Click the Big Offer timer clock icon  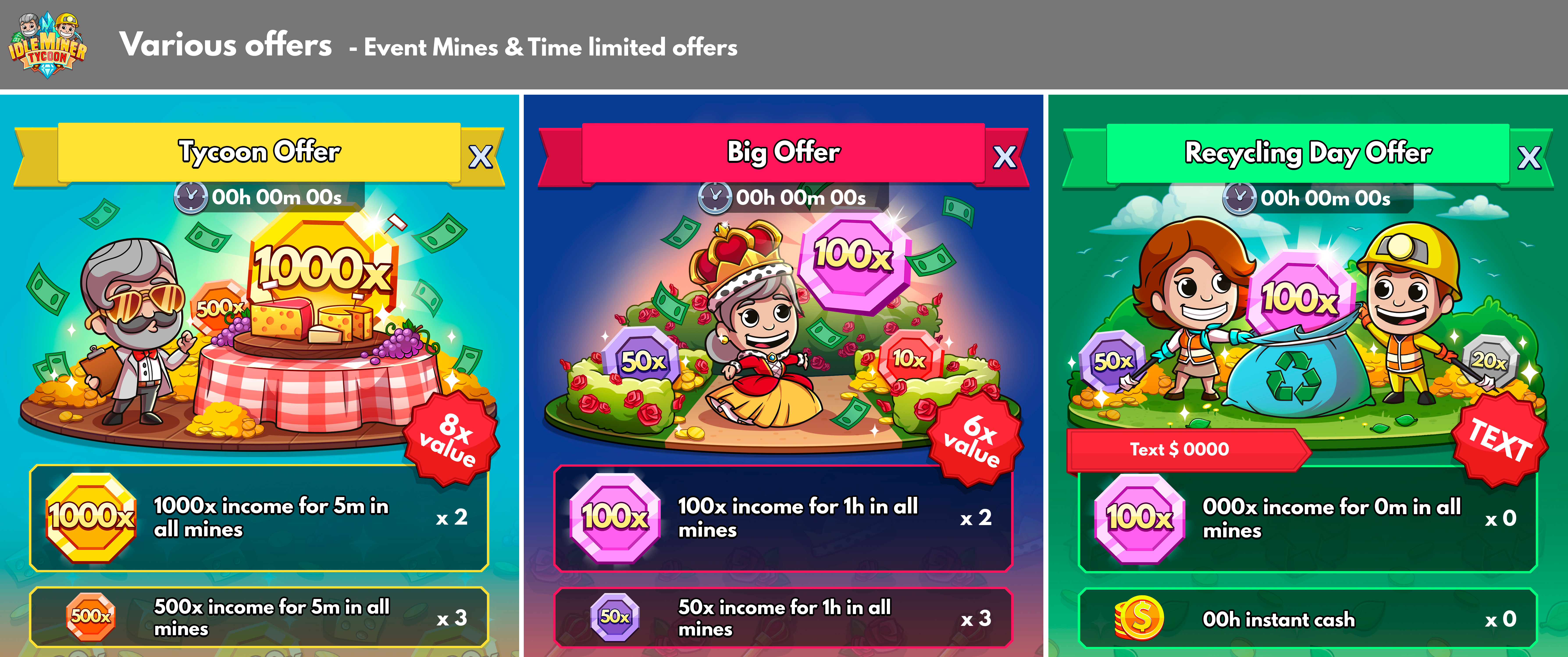[x=715, y=197]
